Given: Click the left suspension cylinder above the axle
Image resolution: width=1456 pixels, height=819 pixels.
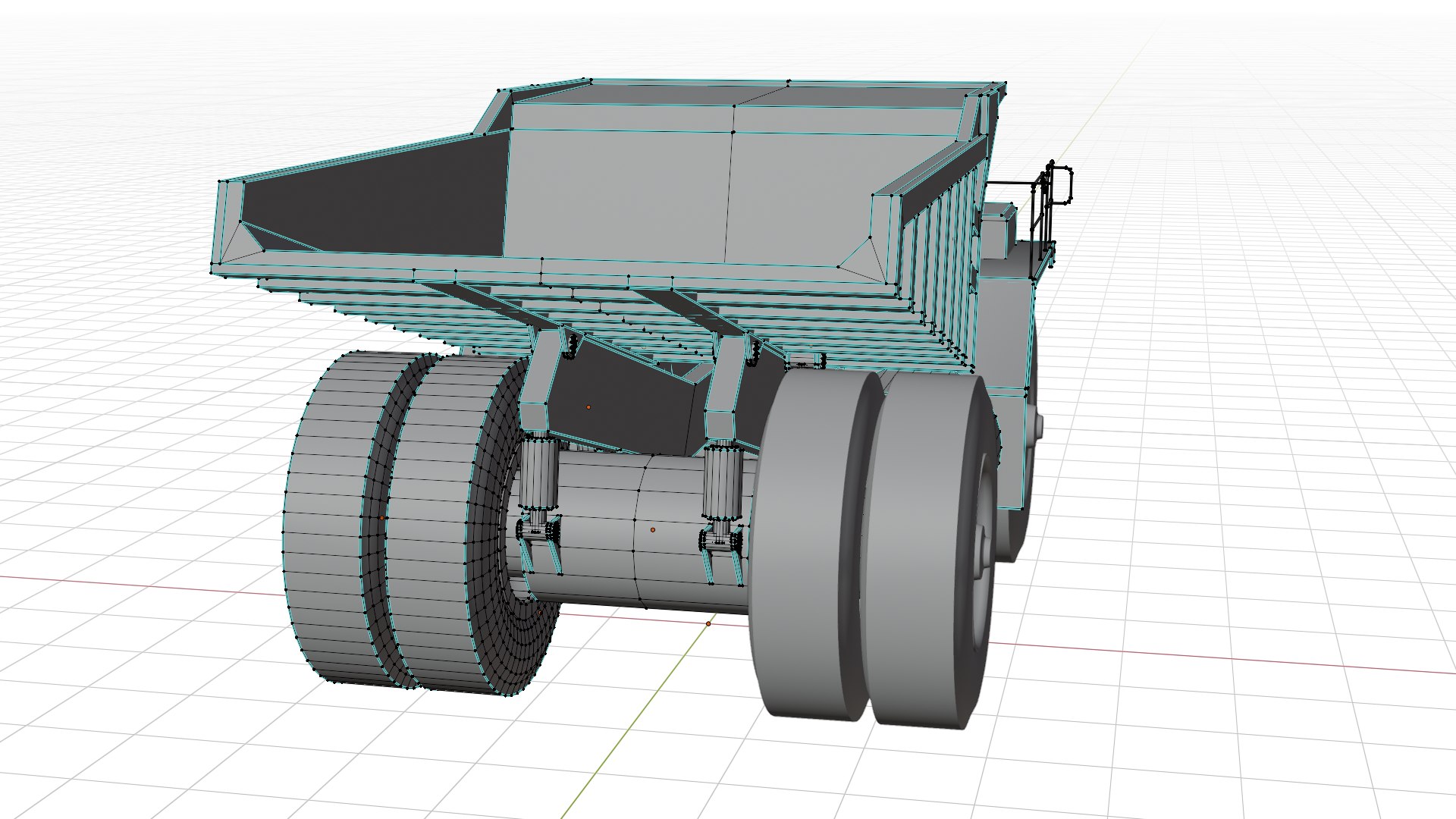Looking at the screenshot, I should [x=539, y=474].
